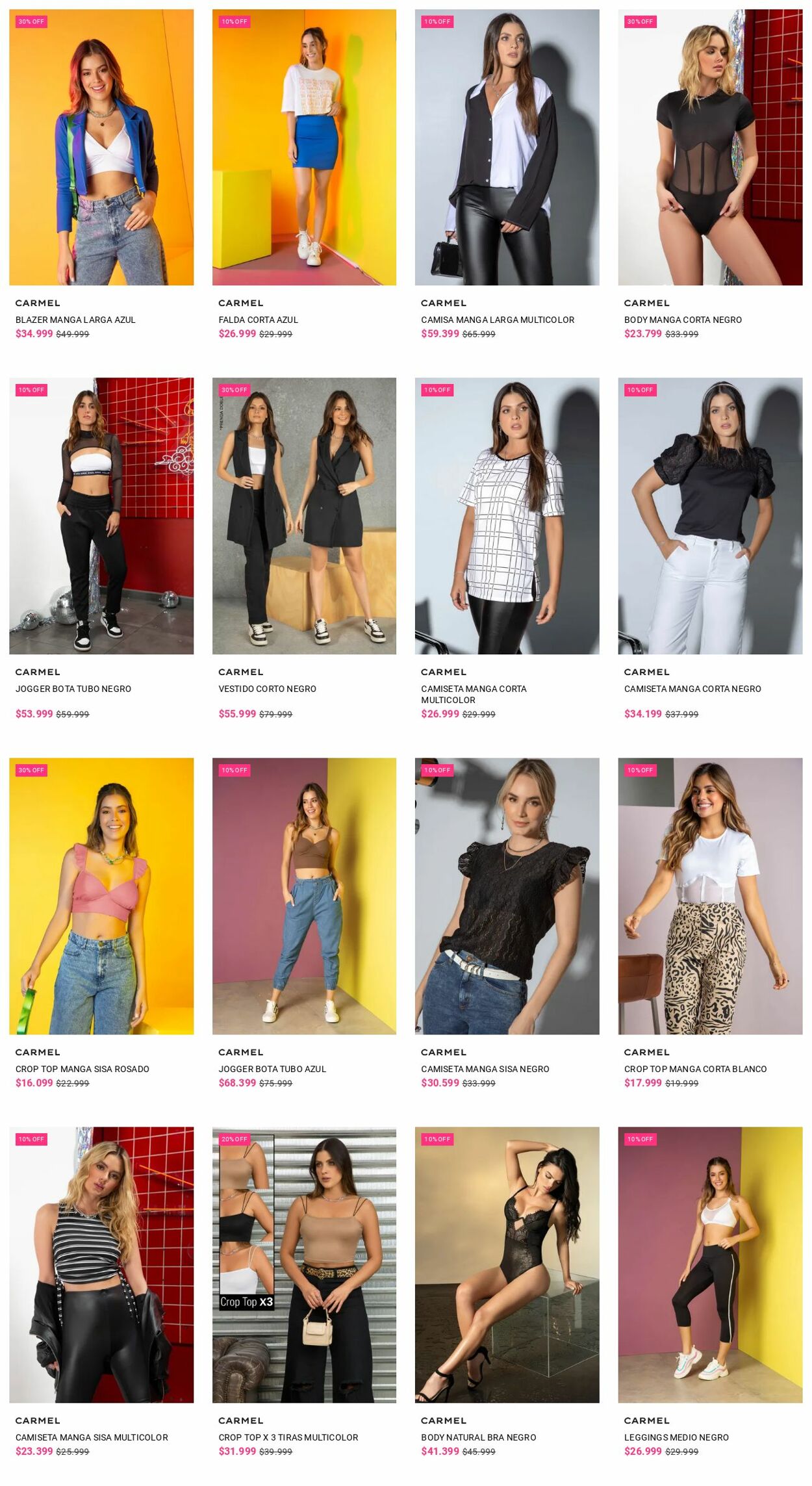This screenshot has width=812, height=1486.
Task: Open the Camiseta Manga Sisa Negro lace top image
Action: click(x=507, y=896)
